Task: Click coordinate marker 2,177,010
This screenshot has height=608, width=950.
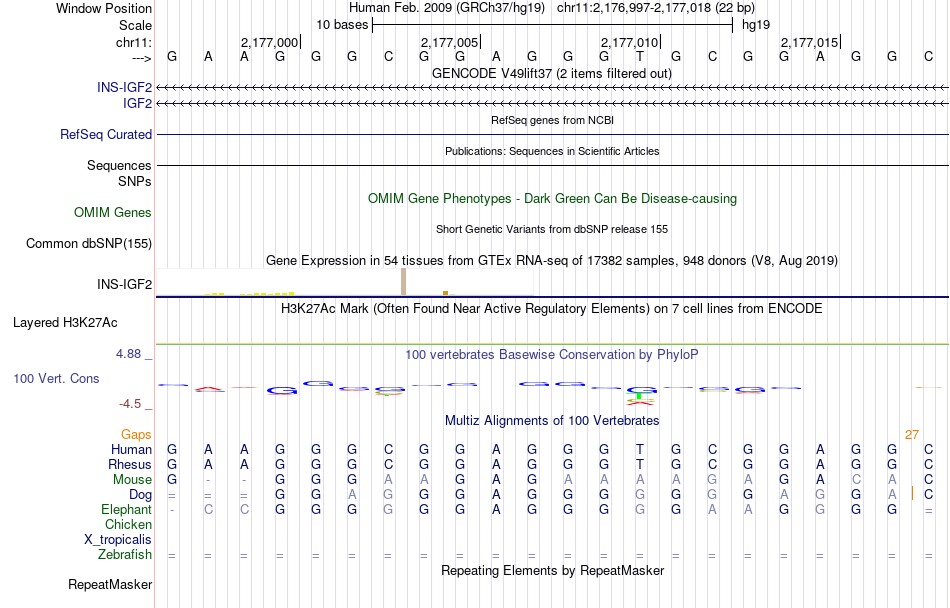Action: point(629,42)
